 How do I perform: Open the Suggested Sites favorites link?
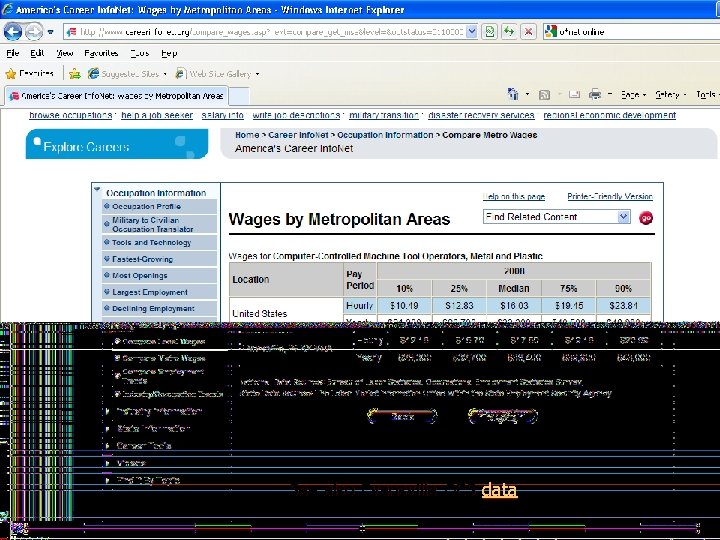click(127, 73)
